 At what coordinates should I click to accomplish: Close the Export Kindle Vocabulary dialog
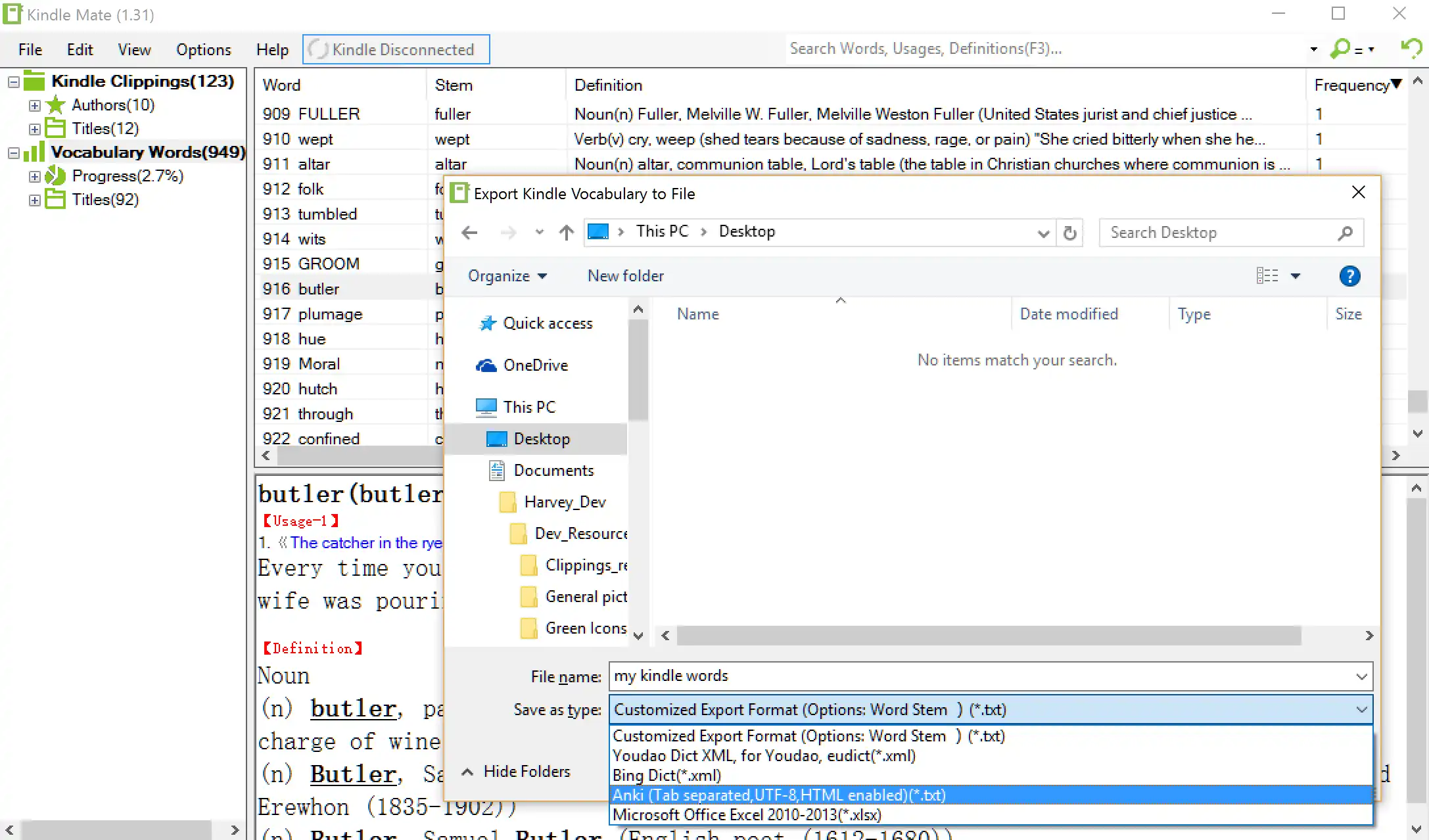1358,192
